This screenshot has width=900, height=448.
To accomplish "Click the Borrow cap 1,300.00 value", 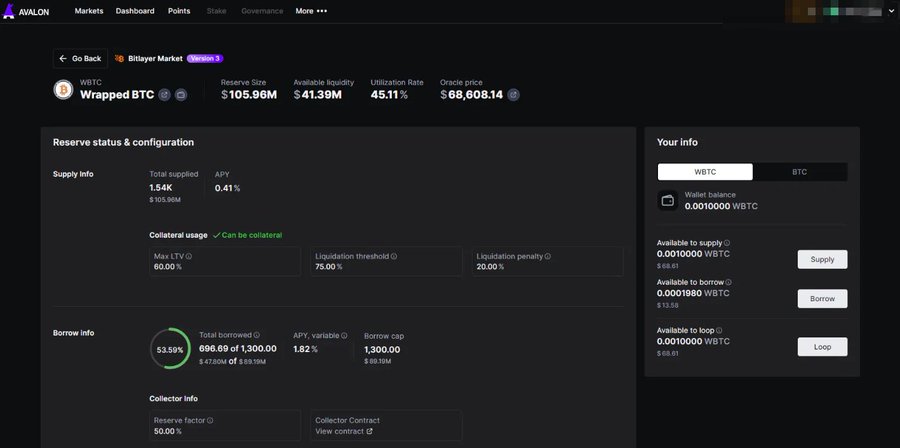I will click(x=382, y=349).
